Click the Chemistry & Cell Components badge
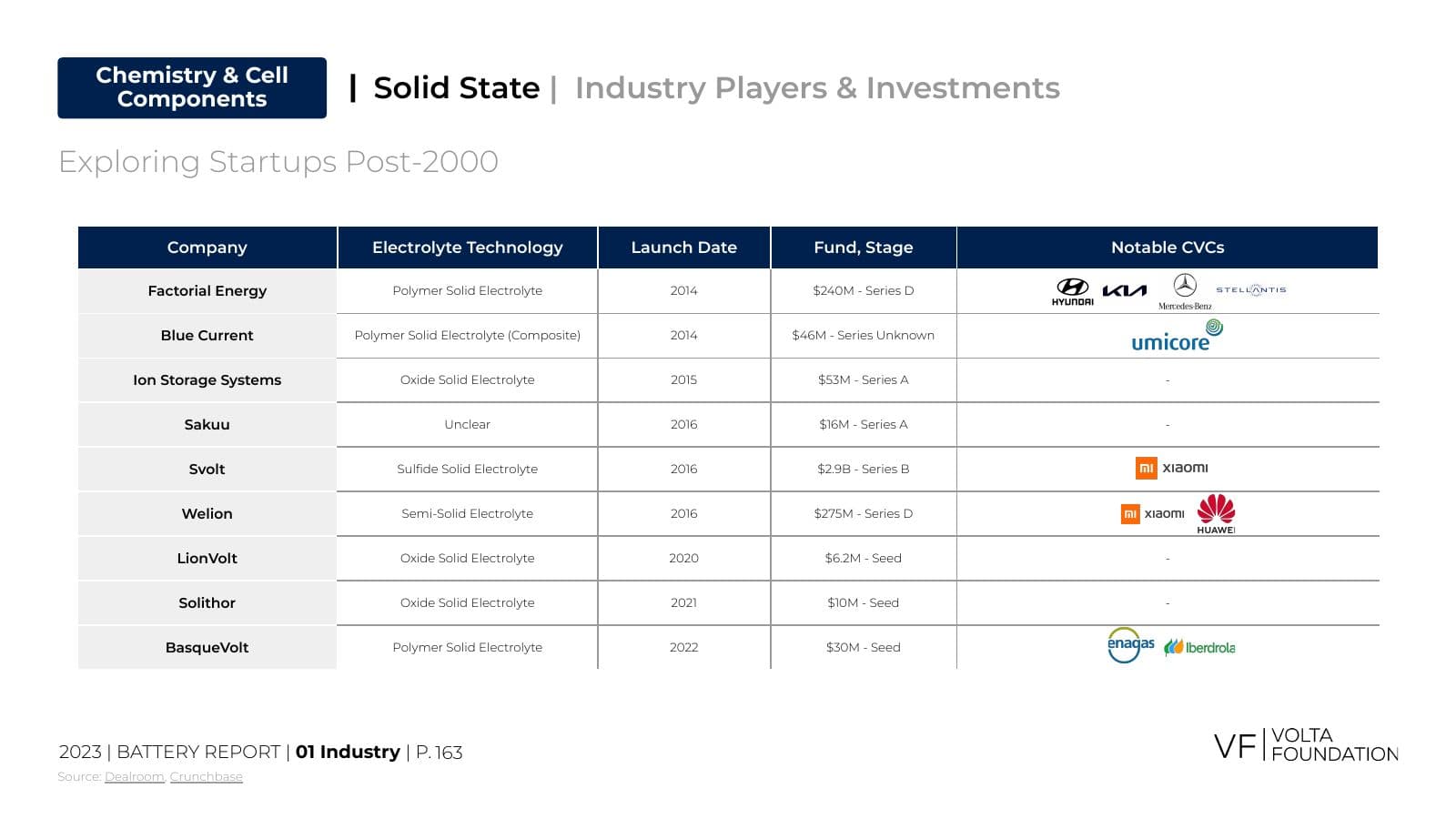1456x819 pixels. [192, 87]
